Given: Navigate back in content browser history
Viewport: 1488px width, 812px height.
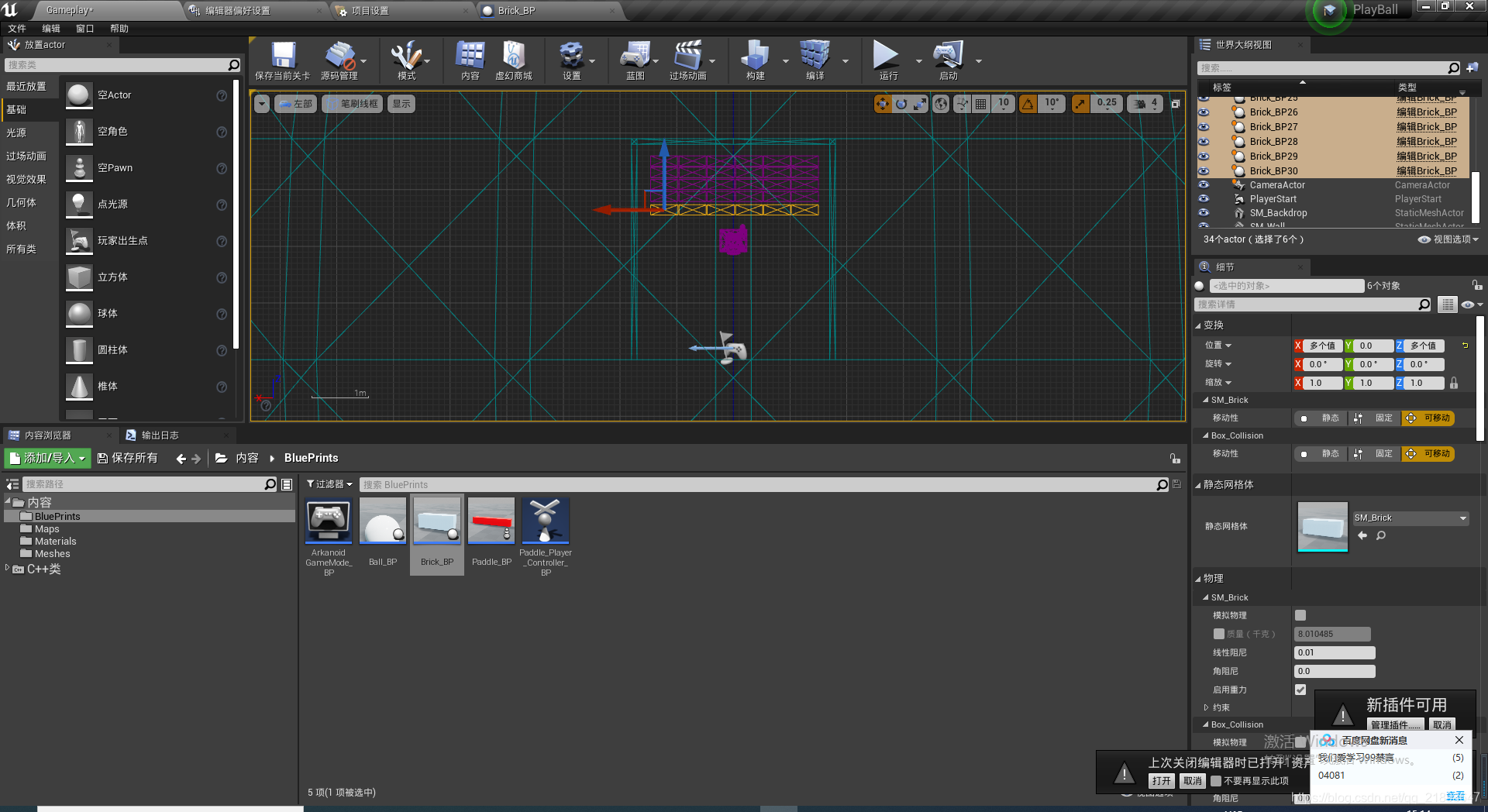Looking at the screenshot, I should click(x=181, y=459).
